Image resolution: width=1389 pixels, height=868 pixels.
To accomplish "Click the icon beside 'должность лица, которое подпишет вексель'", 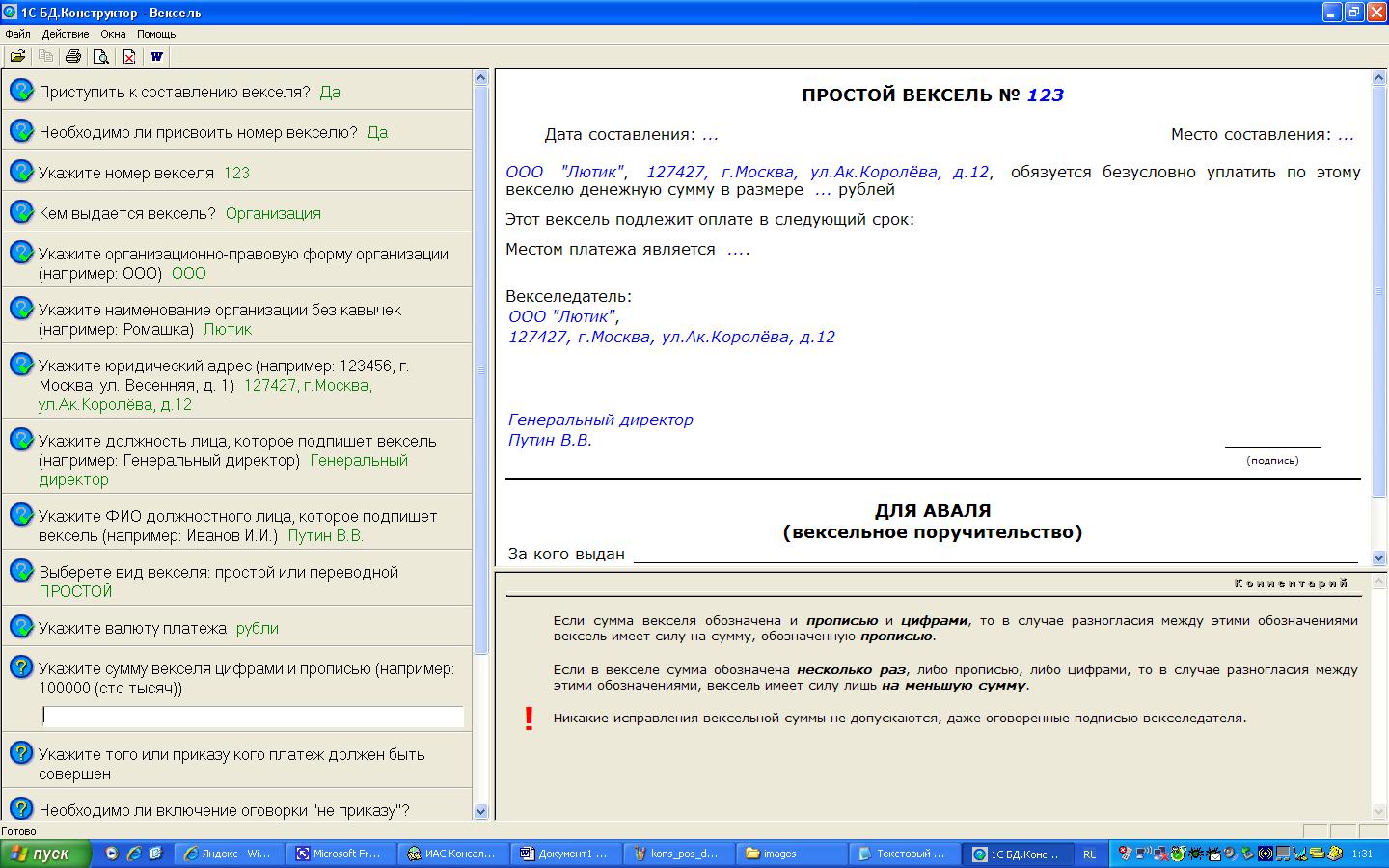I will tap(21, 439).
